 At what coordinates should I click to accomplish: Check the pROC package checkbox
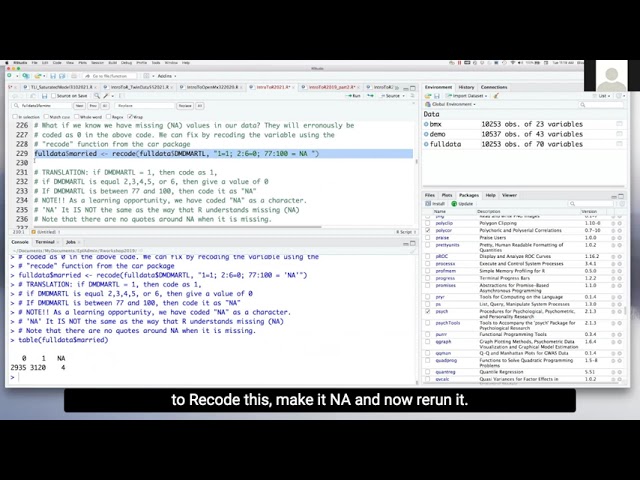point(427,256)
